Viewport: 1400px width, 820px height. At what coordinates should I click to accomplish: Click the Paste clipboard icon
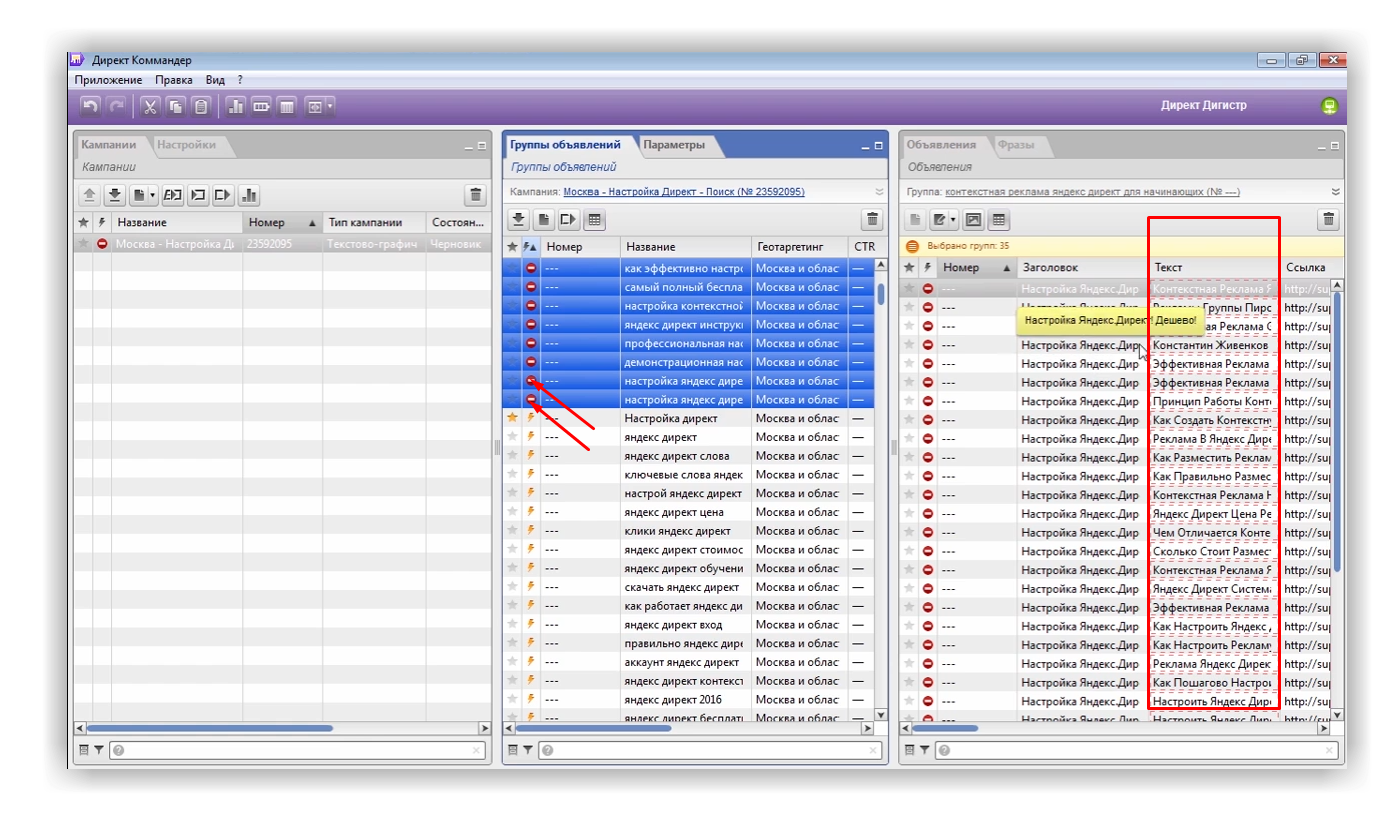pyautogui.click(x=201, y=105)
